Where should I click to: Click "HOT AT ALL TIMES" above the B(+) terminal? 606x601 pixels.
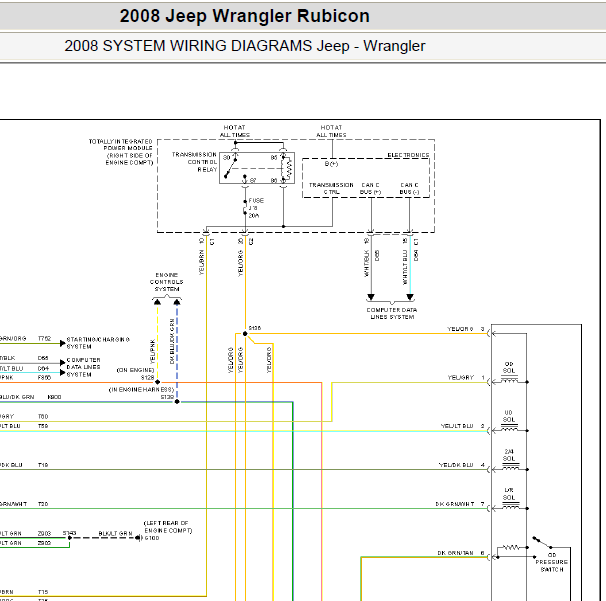point(331,131)
